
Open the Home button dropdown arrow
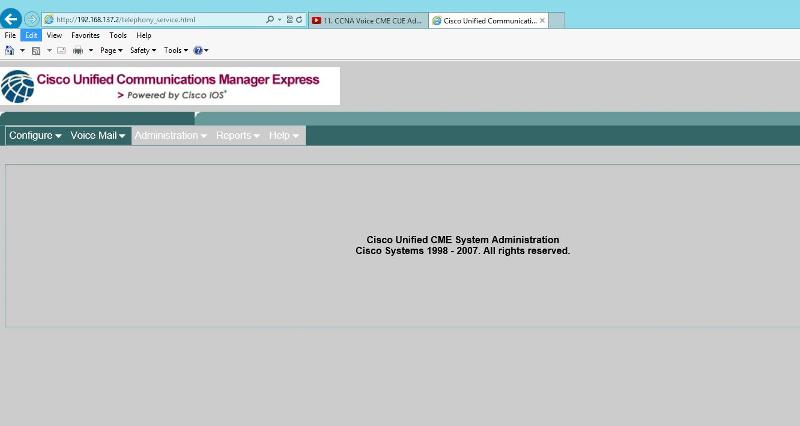(x=22, y=51)
